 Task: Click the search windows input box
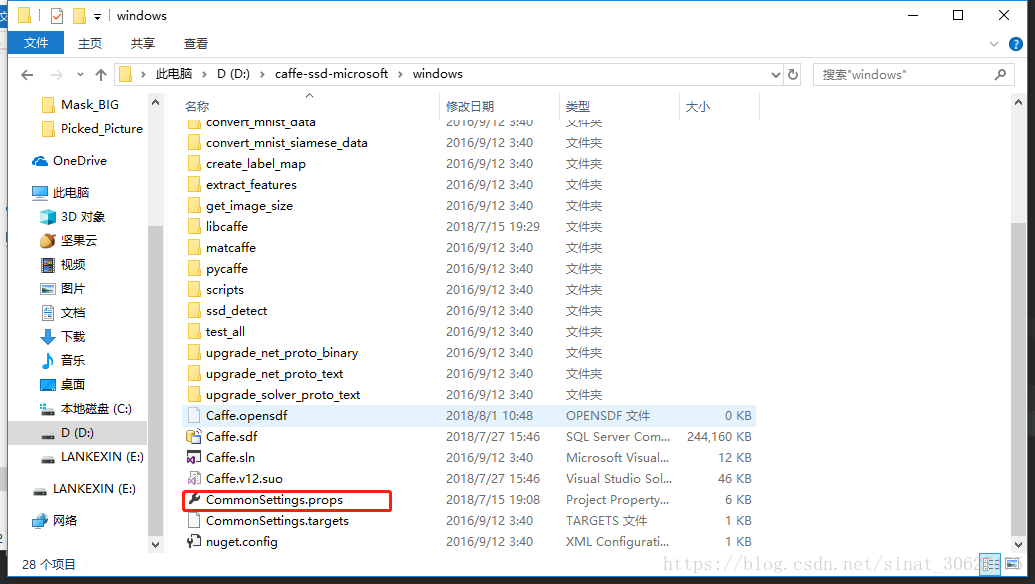click(900, 74)
